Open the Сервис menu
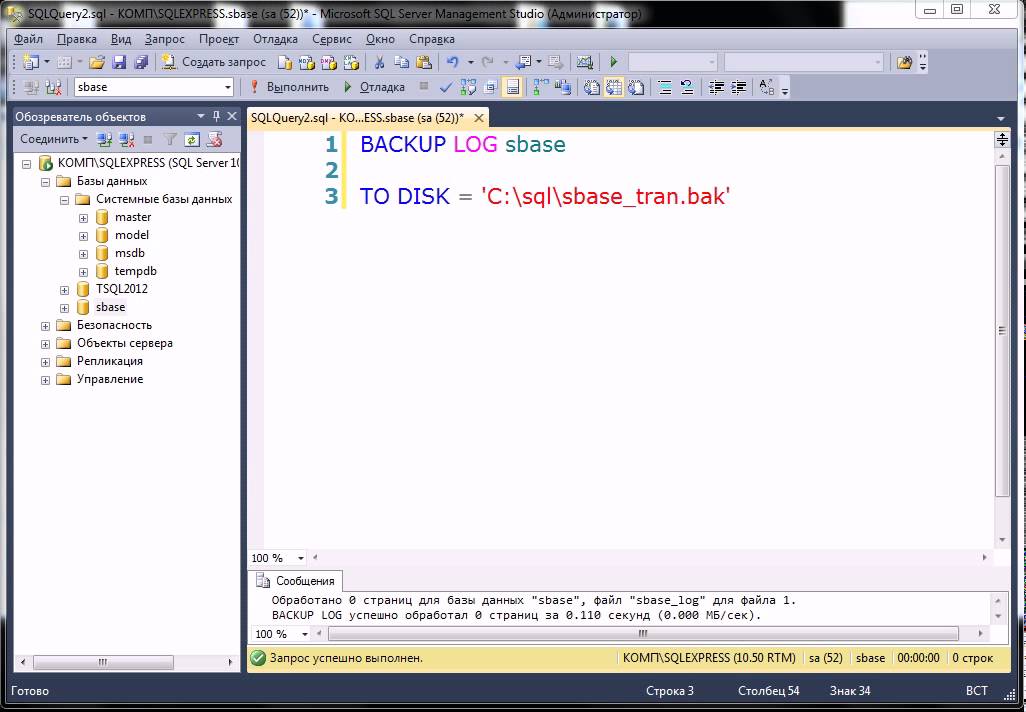Image resolution: width=1026 pixels, height=712 pixels. (332, 39)
